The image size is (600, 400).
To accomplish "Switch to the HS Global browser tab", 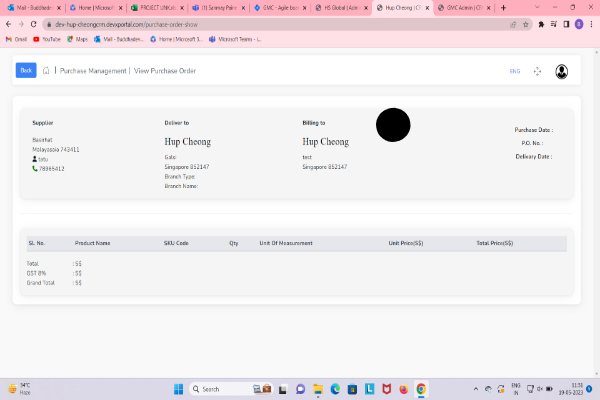I will pos(342,7).
